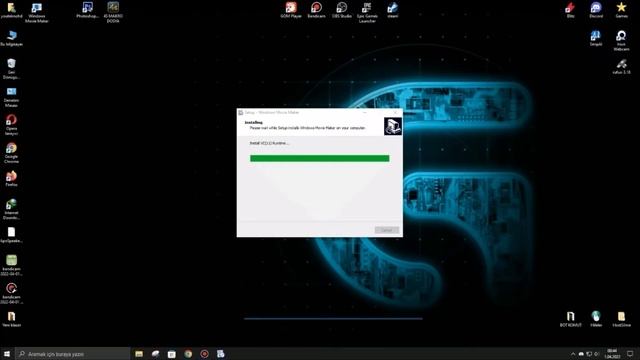This screenshot has width=640, height=360.
Task: Select the Yeni klasör folder icon
Action: pos(11,319)
